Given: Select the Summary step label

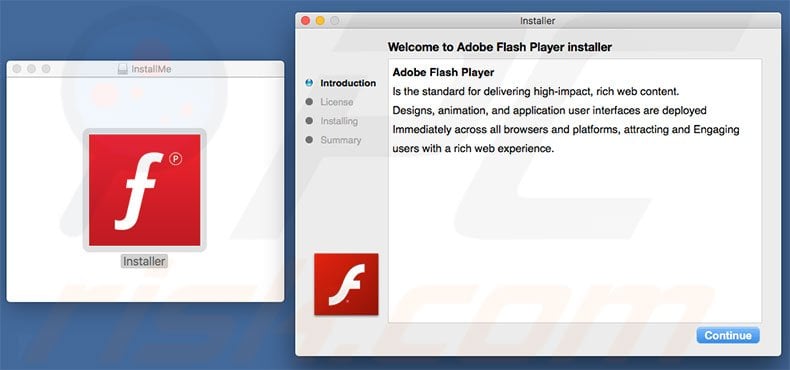Looking at the screenshot, I should [x=341, y=140].
